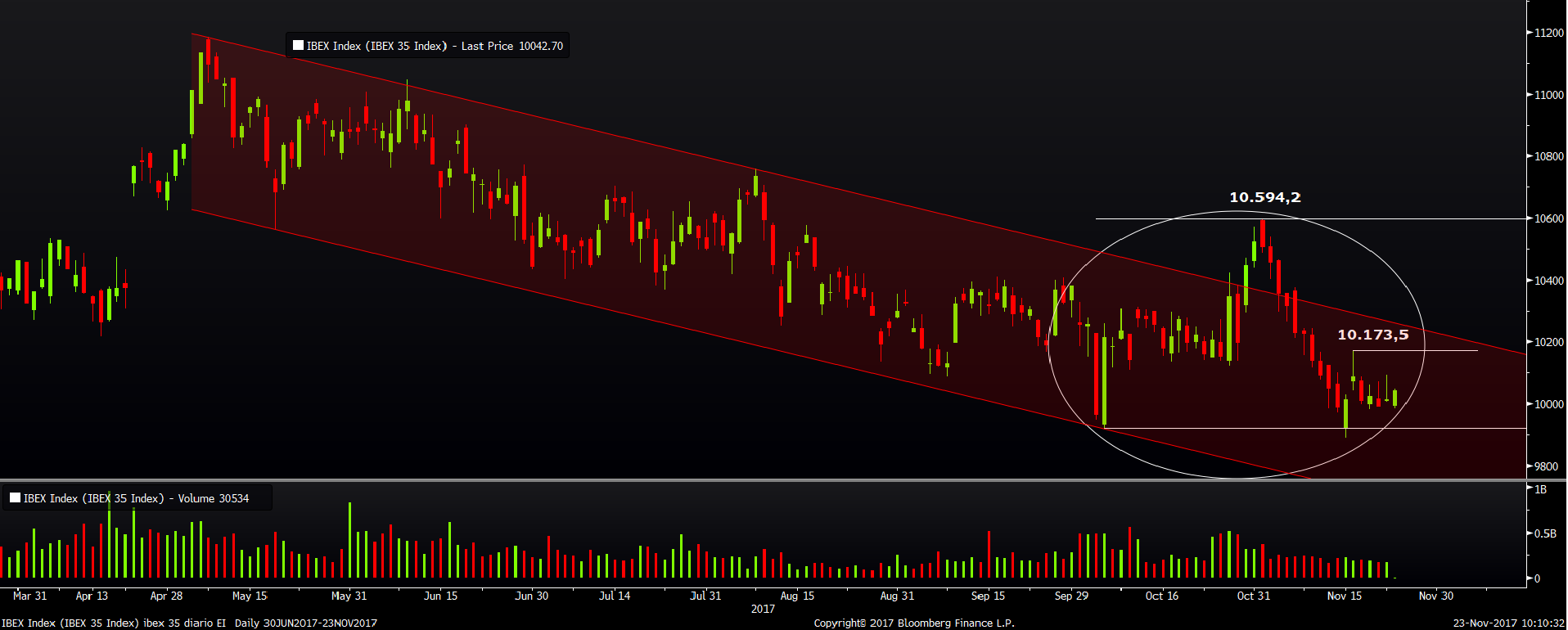This screenshot has height=630, width=1568.
Task: Click the 2017 year label under the axis
Action: tap(763, 609)
